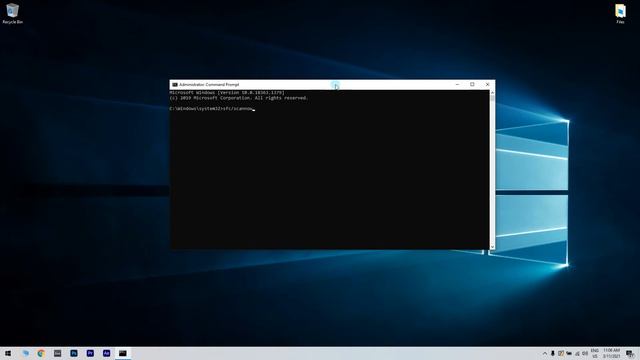Screen dimensions: 640x360
Task: Open the taskbar clock and date
Action: click(611, 353)
